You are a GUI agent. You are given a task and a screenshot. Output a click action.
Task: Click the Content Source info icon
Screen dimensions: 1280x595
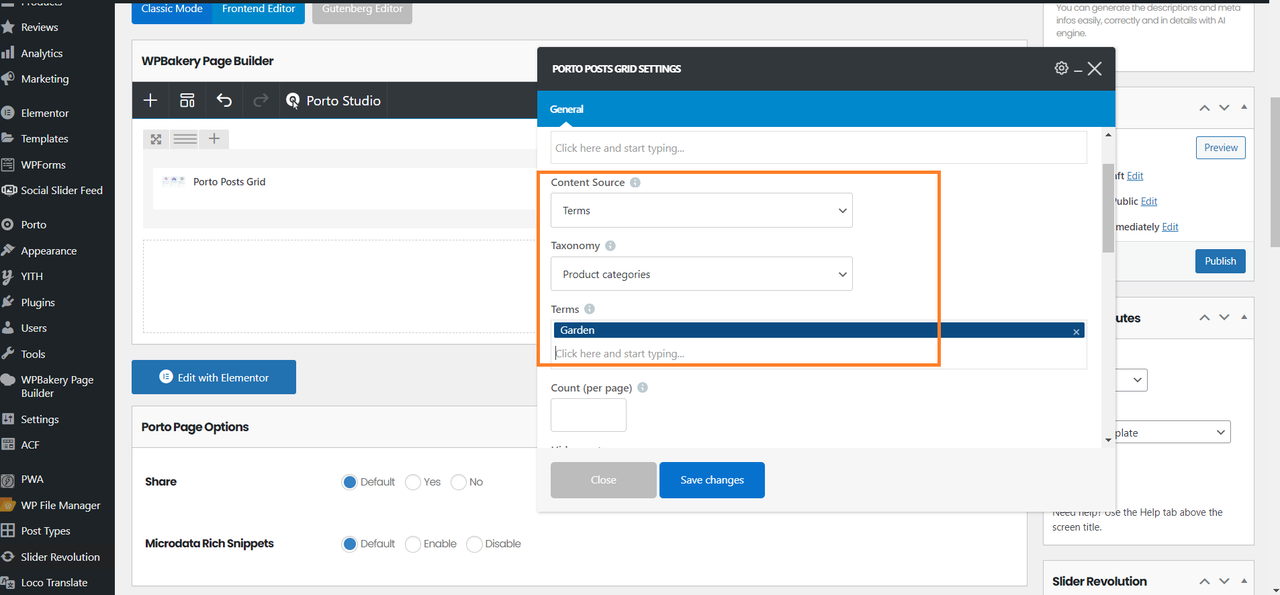click(x=635, y=183)
